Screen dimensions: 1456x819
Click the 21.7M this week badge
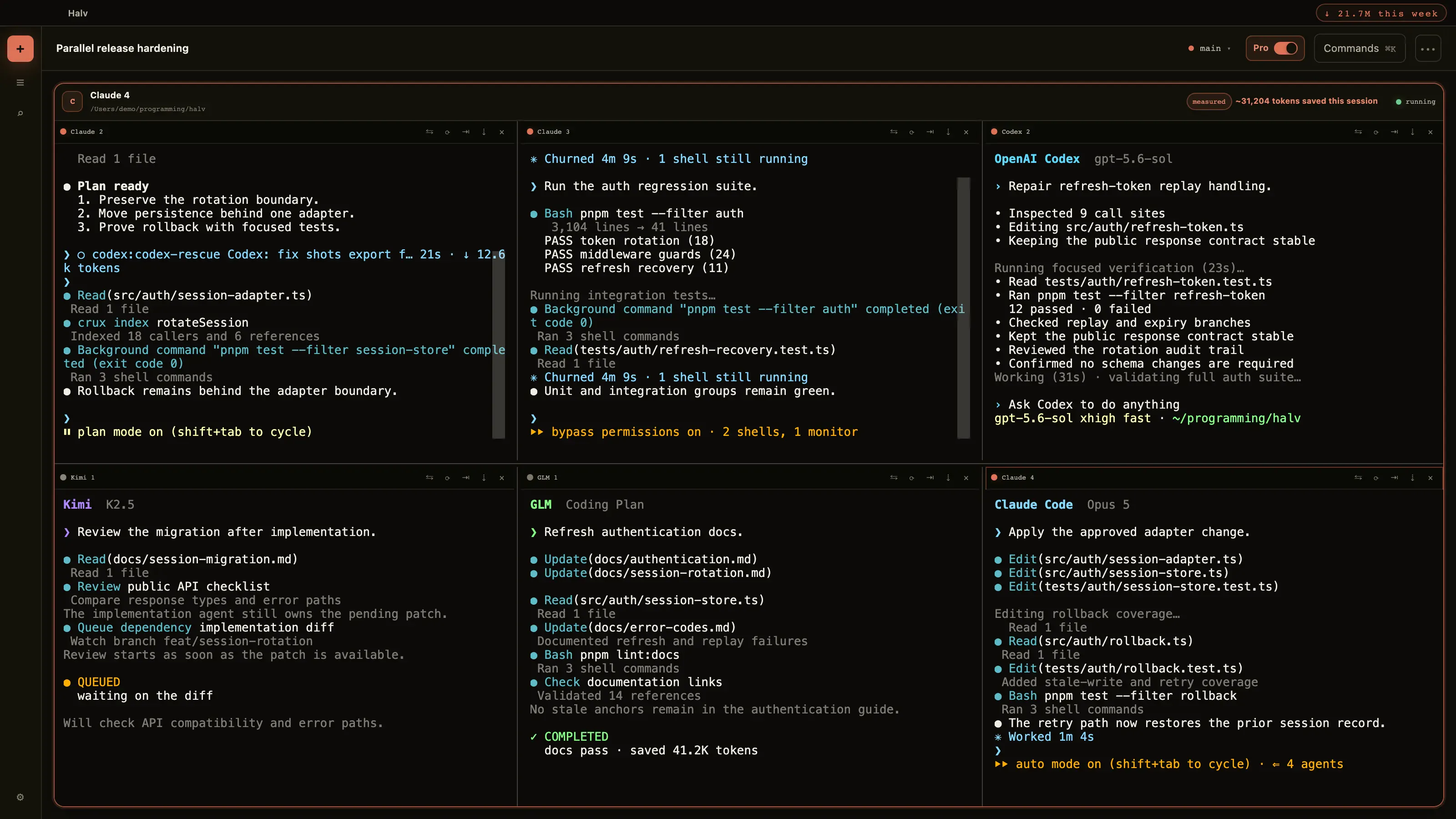click(1381, 13)
